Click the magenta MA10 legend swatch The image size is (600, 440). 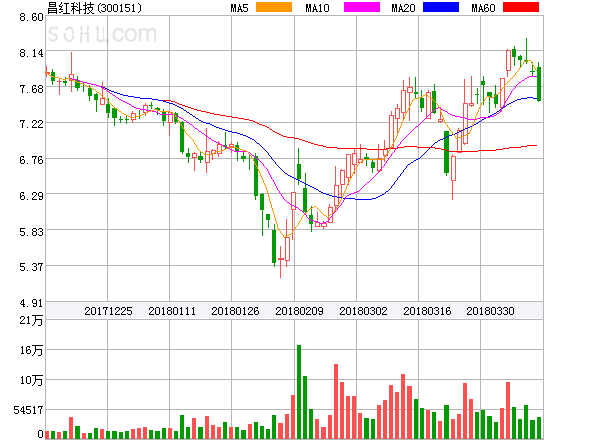point(362,7)
